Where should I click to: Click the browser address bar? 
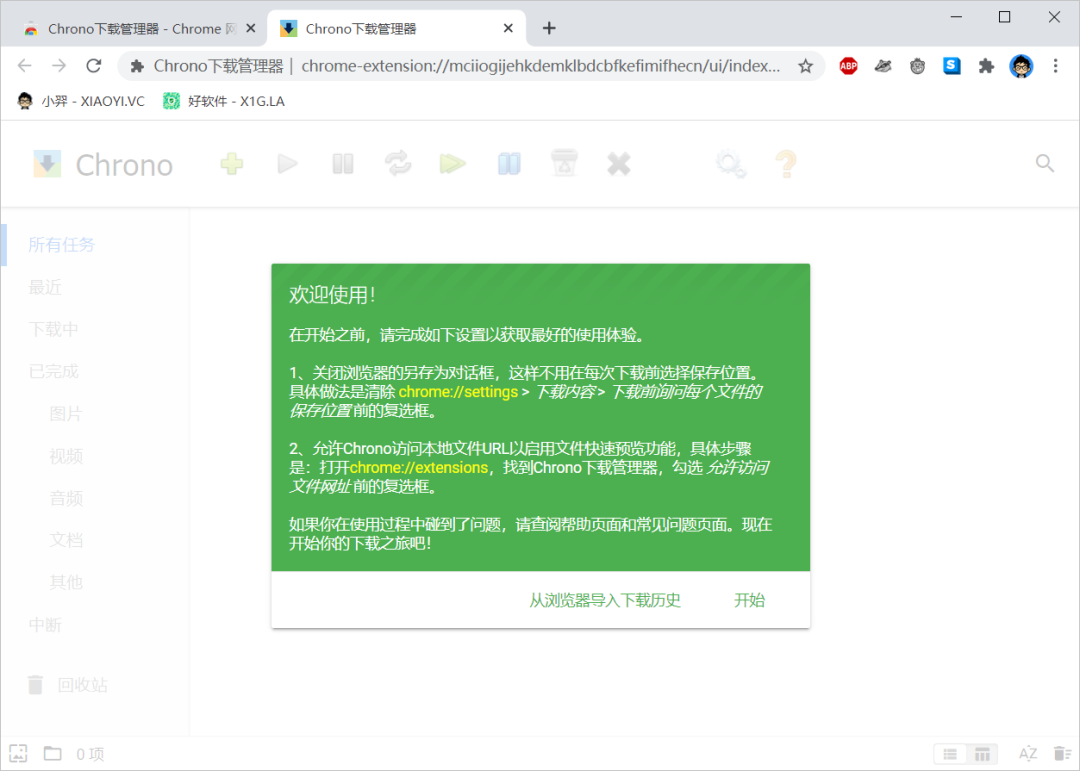[500, 66]
